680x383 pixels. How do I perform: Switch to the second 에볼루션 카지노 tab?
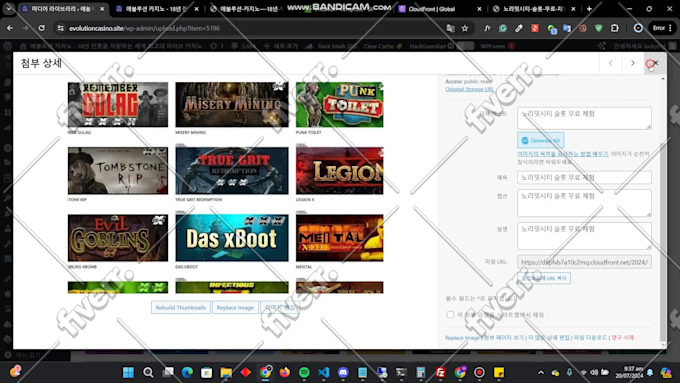157,9
